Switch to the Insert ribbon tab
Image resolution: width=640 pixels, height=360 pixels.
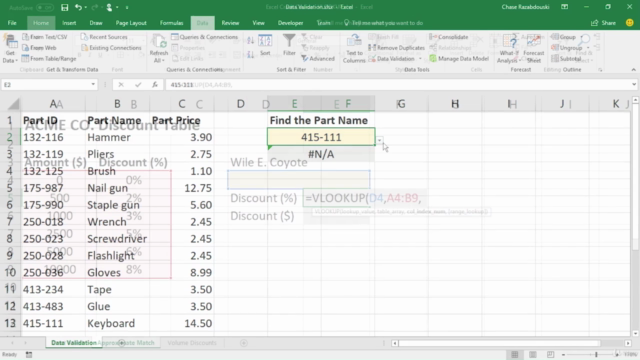tap(69, 23)
